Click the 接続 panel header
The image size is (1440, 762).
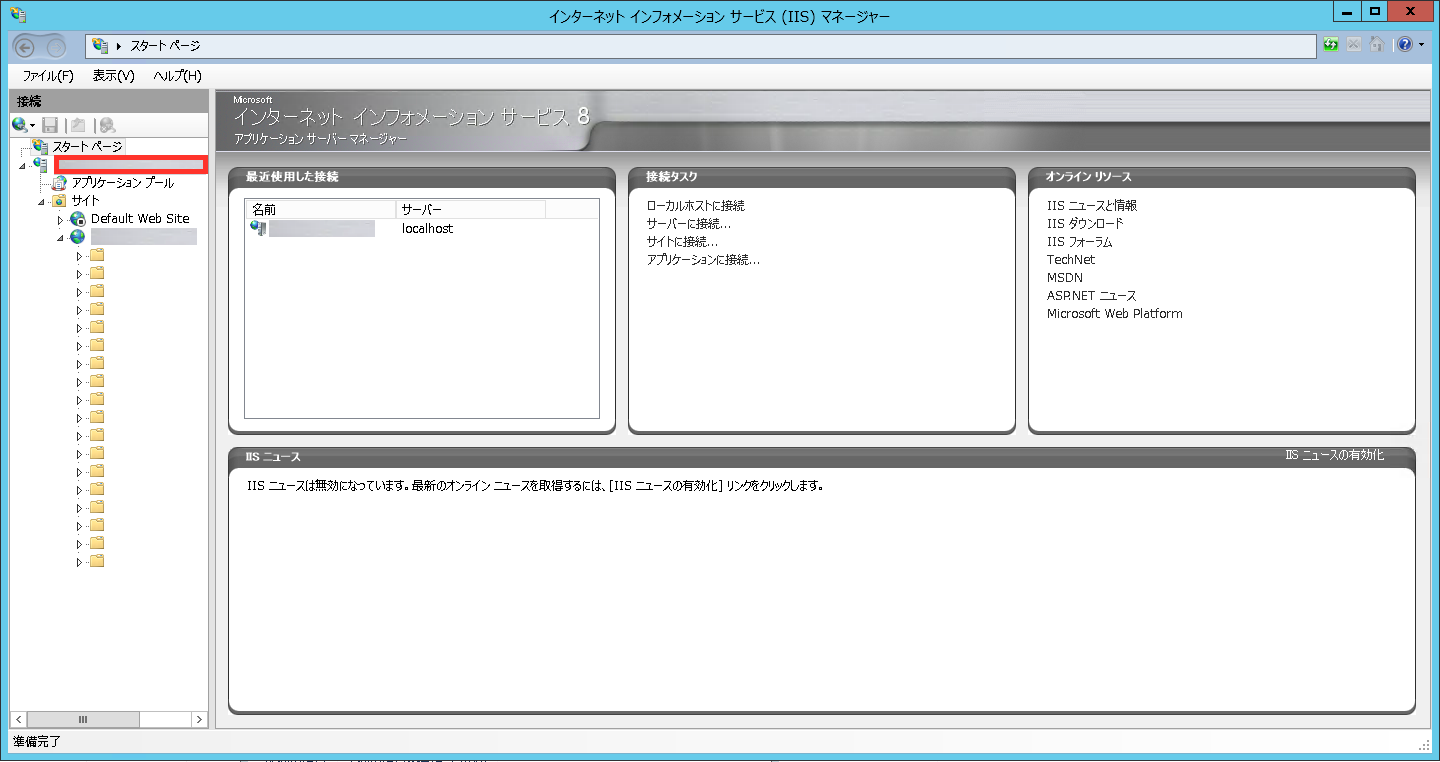point(108,101)
